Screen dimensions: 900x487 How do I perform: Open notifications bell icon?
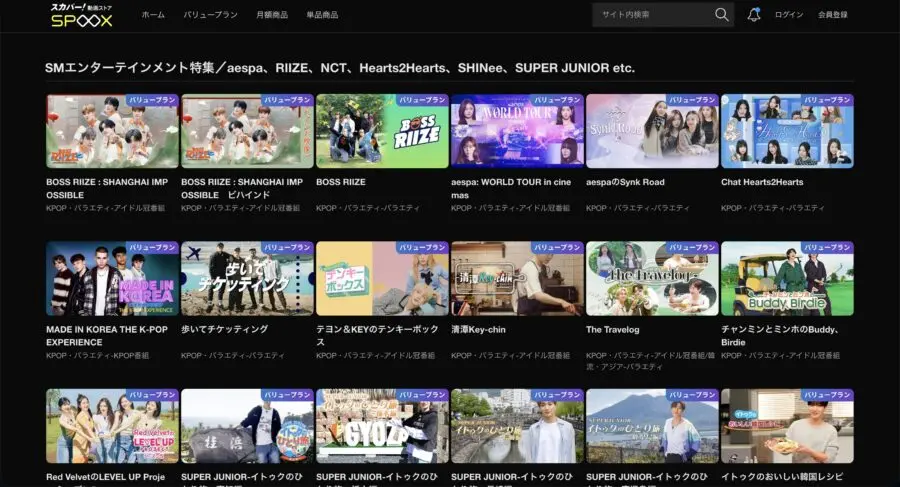point(754,15)
